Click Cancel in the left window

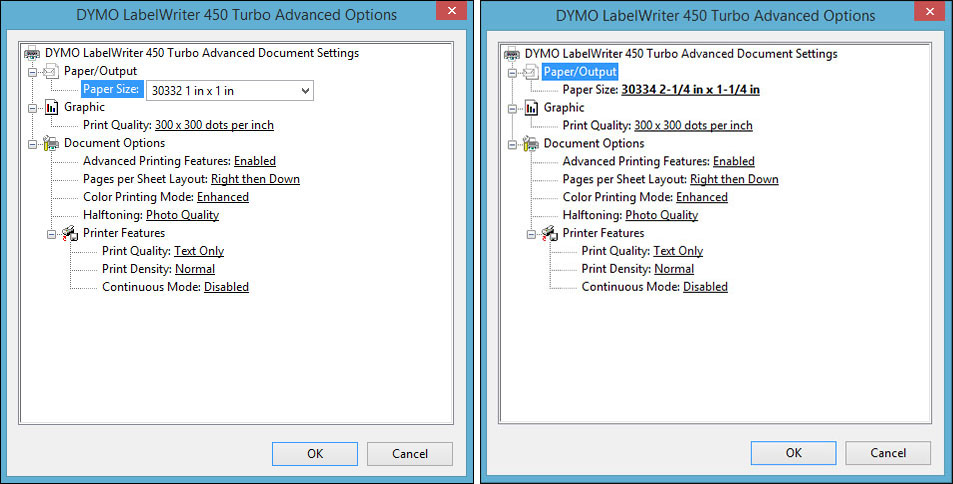pos(410,454)
